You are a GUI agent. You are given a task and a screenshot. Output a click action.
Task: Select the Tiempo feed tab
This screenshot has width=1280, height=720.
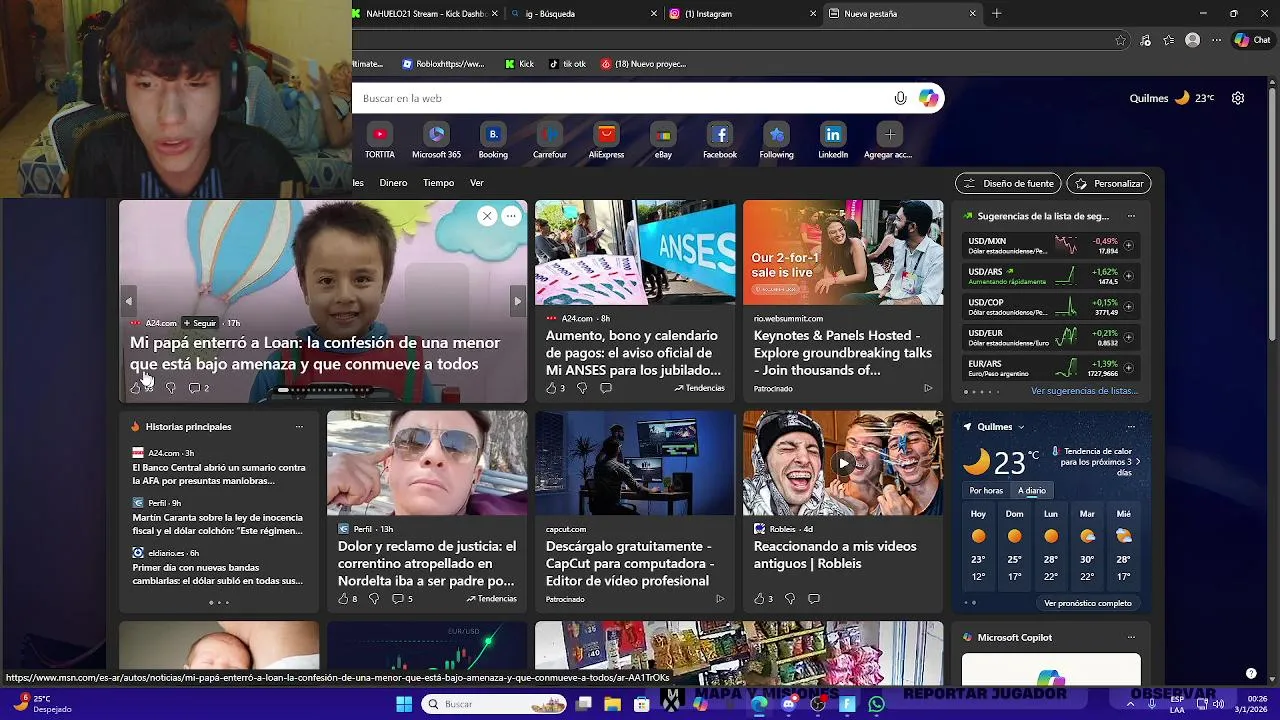[438, 183]
